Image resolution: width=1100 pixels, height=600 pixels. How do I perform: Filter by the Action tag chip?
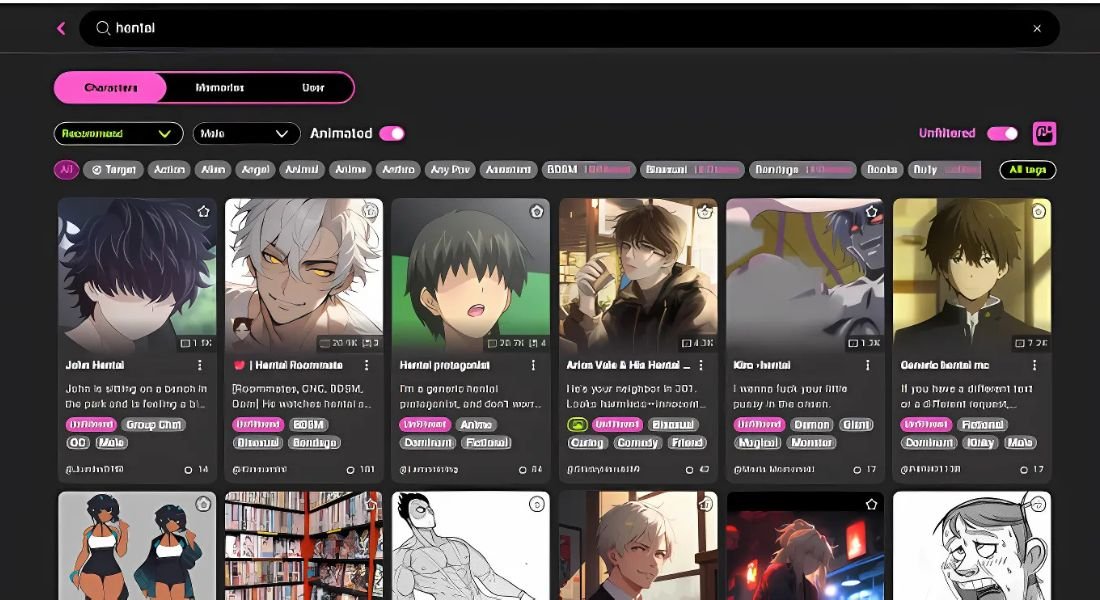point(169,170)
